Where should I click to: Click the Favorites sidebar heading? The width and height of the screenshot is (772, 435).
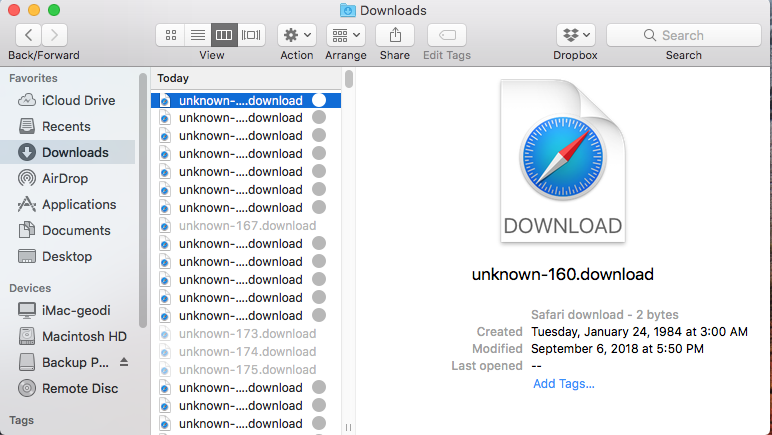pos(33,78)
